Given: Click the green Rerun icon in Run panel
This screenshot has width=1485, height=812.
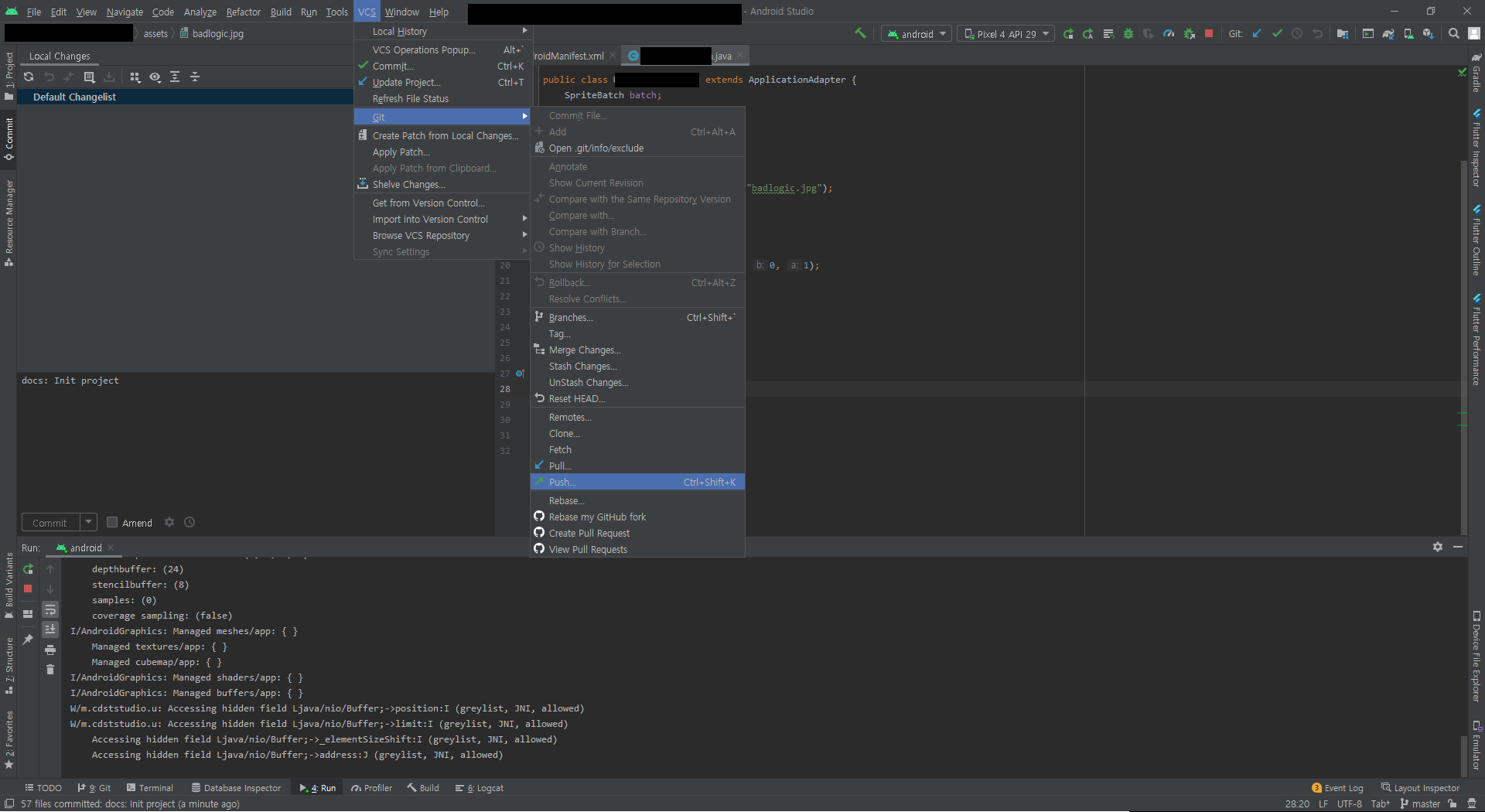Looking at the screenshot, I should [x=29, y=569].
